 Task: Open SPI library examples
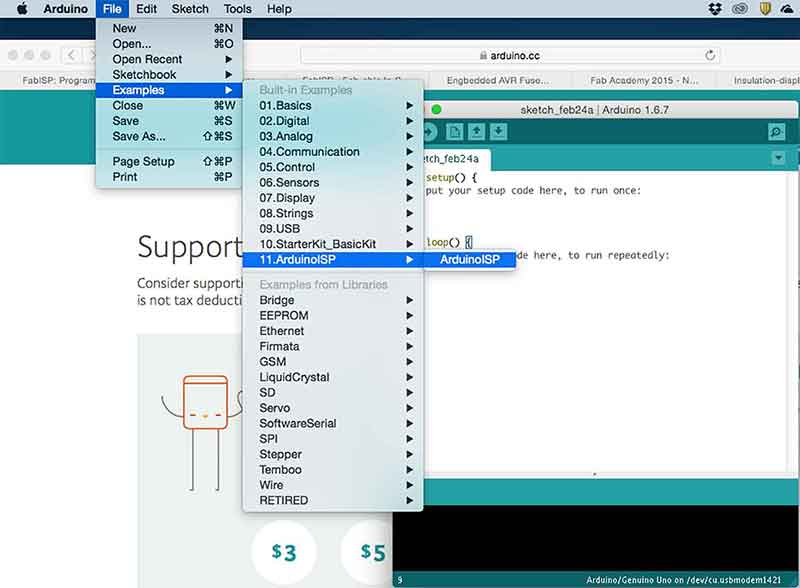[x=333, y=438]
